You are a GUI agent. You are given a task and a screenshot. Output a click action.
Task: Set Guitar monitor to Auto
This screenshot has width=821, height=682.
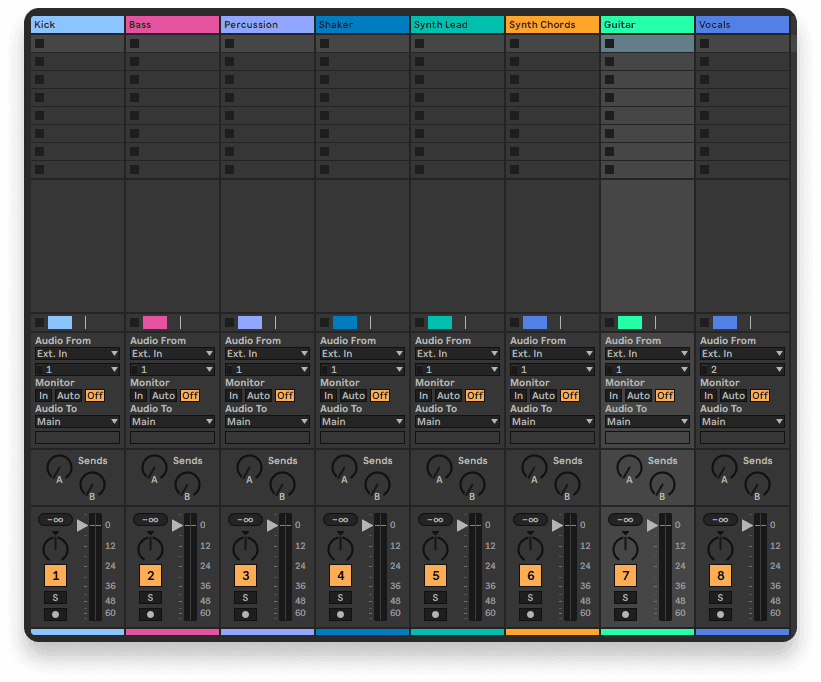(x=638, y=396)
